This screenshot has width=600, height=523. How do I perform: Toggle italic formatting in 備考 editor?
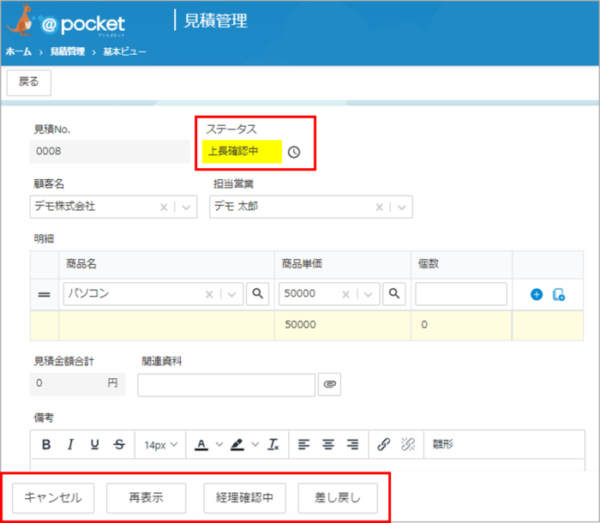click(x=70, y=445)
